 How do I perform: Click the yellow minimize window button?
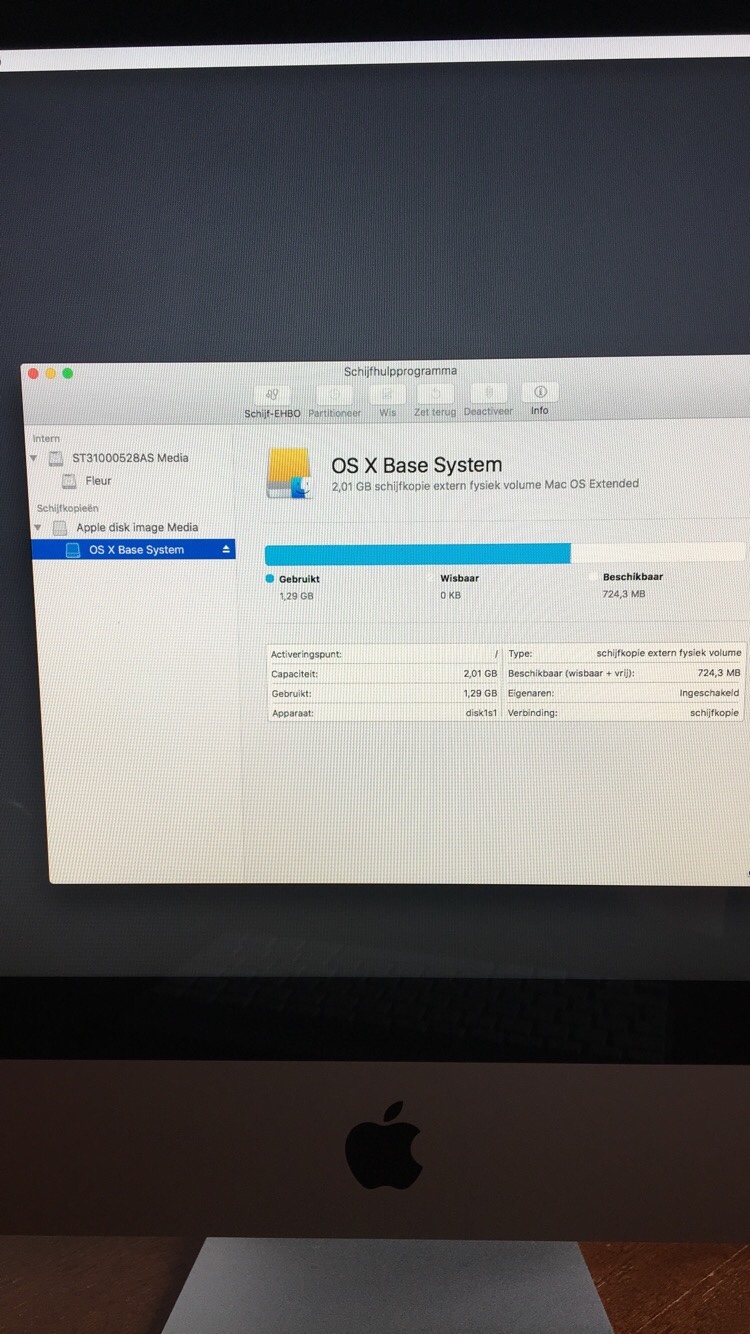click(50, 373)
